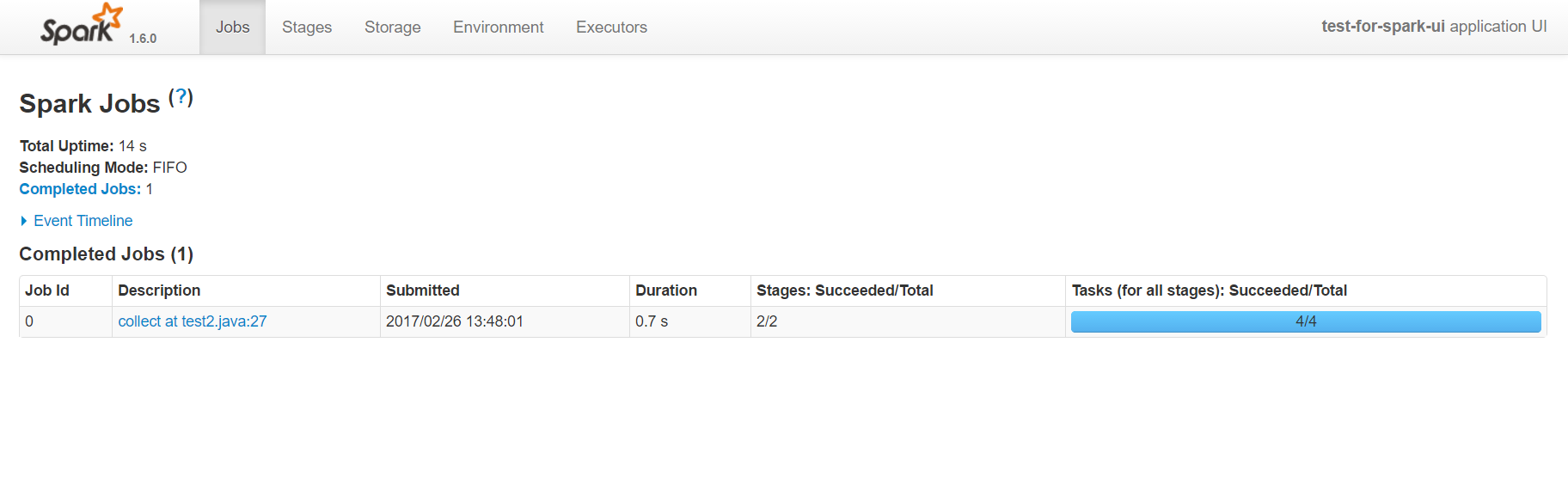Switch to the Jobs tab
Image resolution: width=1568 pixels, height=483 pixels.
[232, 28]
